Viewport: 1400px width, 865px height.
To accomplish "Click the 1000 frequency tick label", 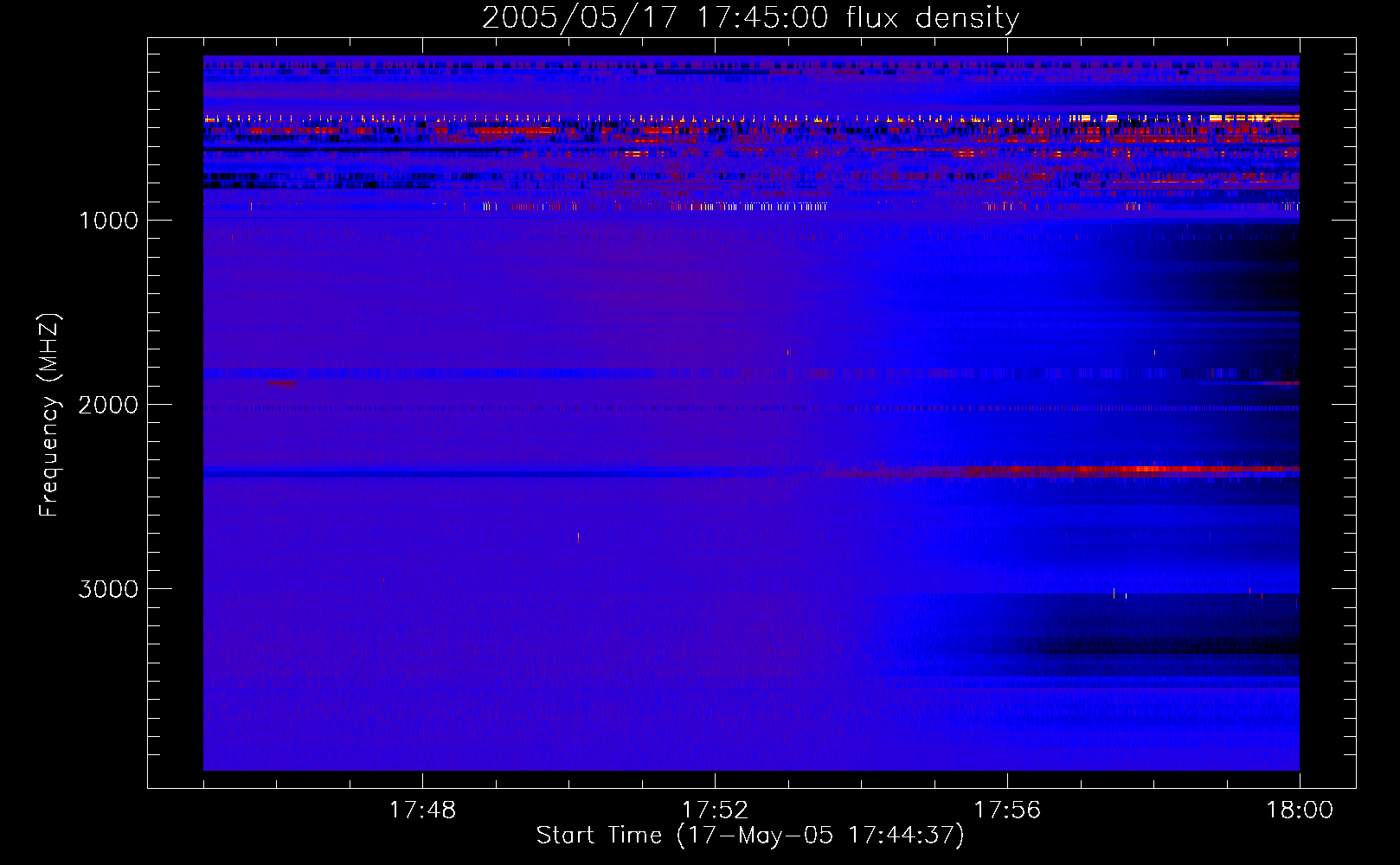I will pos(109,221).
